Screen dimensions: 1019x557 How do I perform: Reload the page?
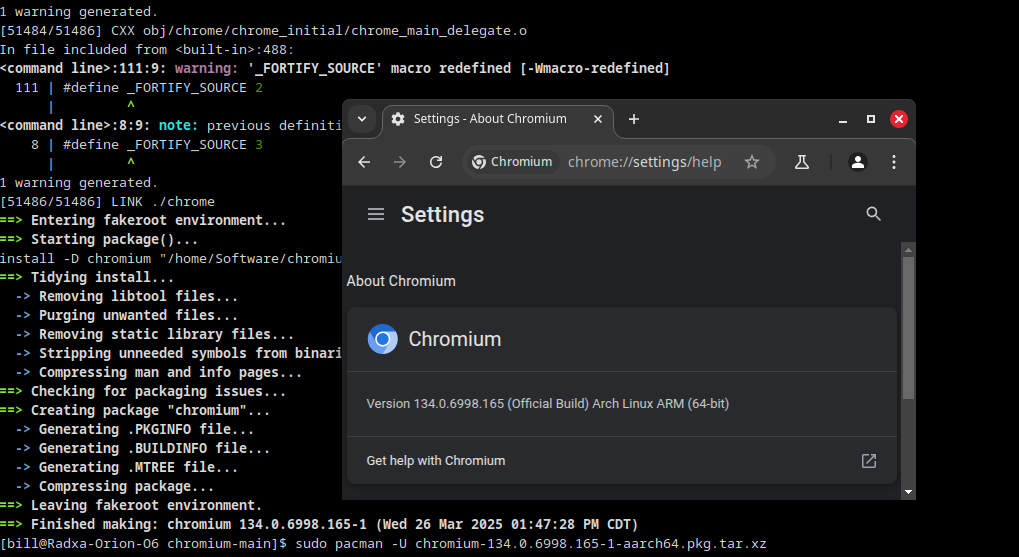(x=436, y=162)
